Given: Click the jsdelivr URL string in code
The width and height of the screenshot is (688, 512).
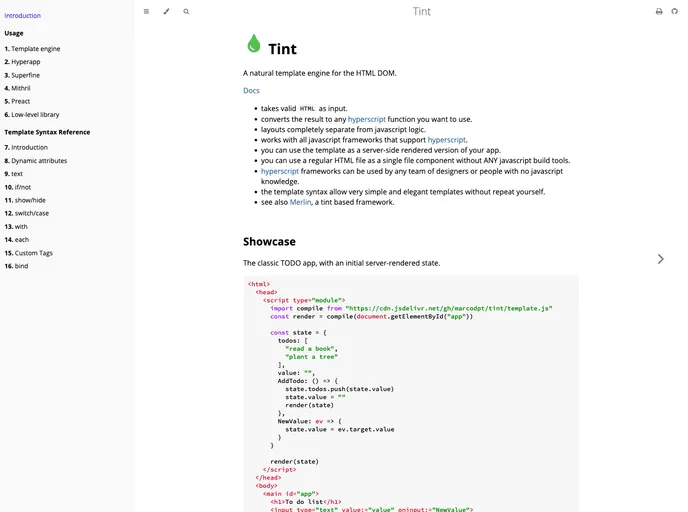Looking at the screenshot, I should (449, 308).
